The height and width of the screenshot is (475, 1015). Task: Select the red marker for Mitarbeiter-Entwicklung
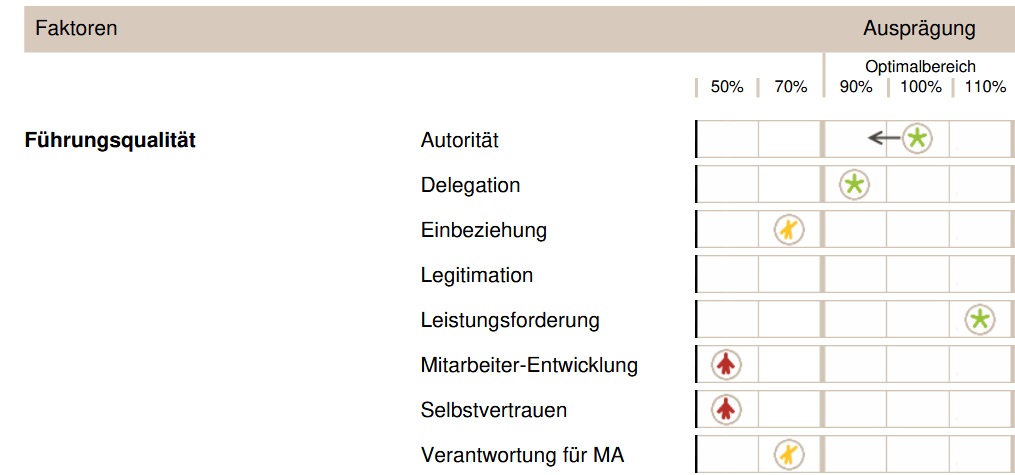point(727,365)
